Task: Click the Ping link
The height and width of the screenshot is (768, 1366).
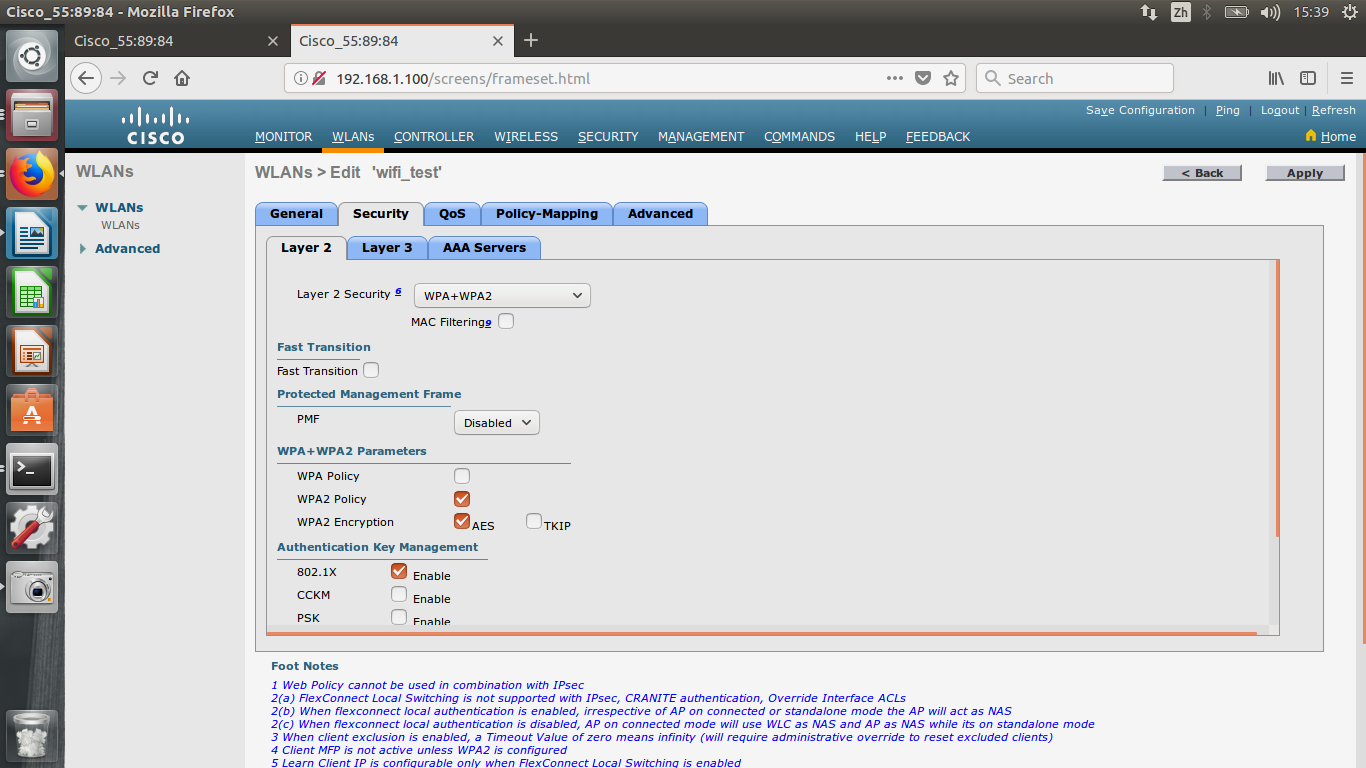Action: click(1228, 110)
